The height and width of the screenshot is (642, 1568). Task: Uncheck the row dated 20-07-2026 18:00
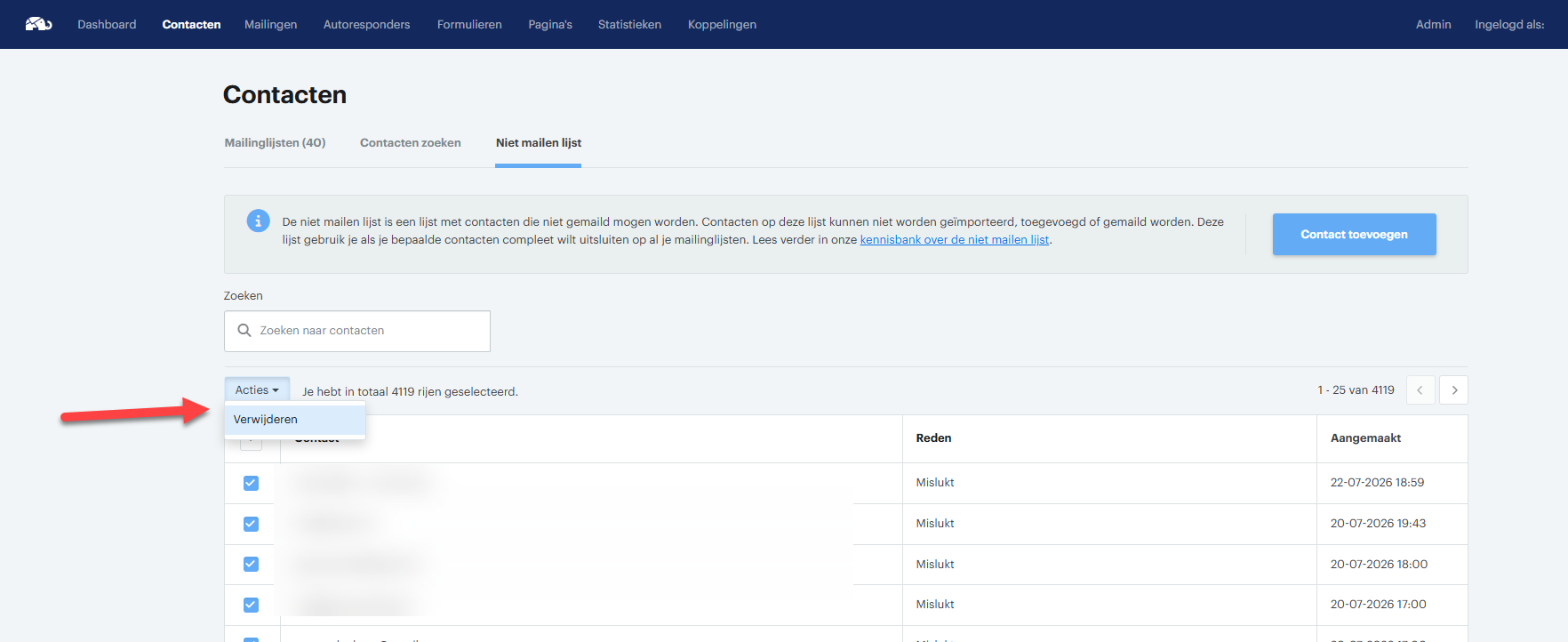click(x=251, y=564)
